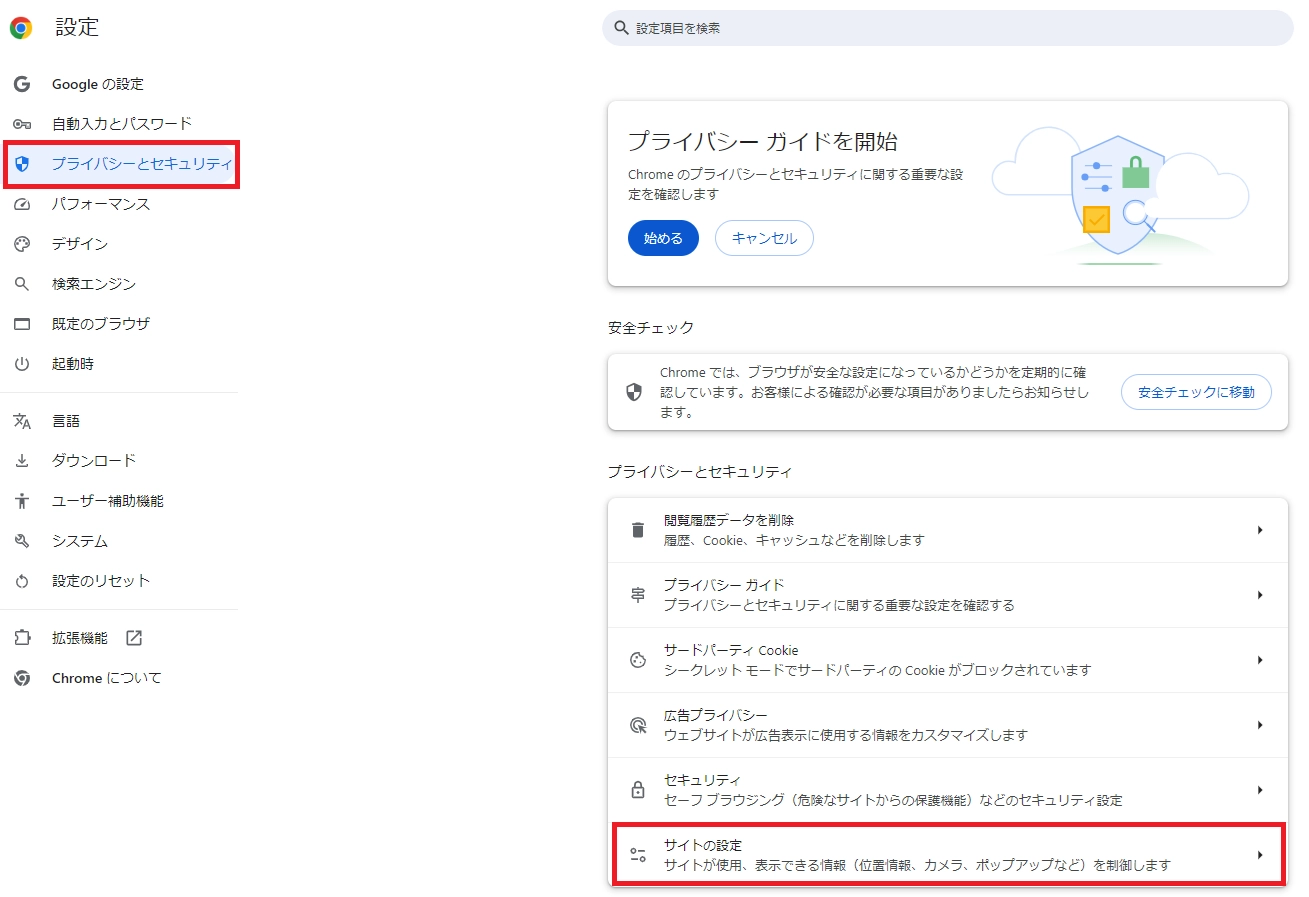Image resolution: width=1309 pixels, height=897 pixels.
Task: Click the wrench icon for システム
Action: click(x=22, y=541)
